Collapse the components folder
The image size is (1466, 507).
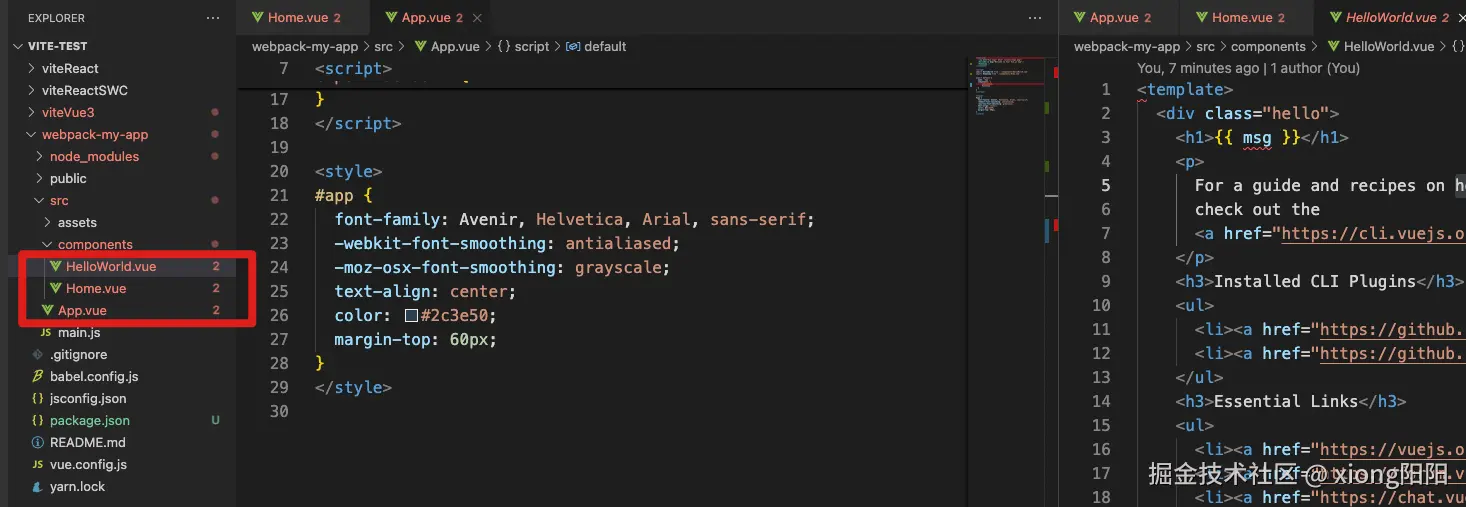click(47, 245)
